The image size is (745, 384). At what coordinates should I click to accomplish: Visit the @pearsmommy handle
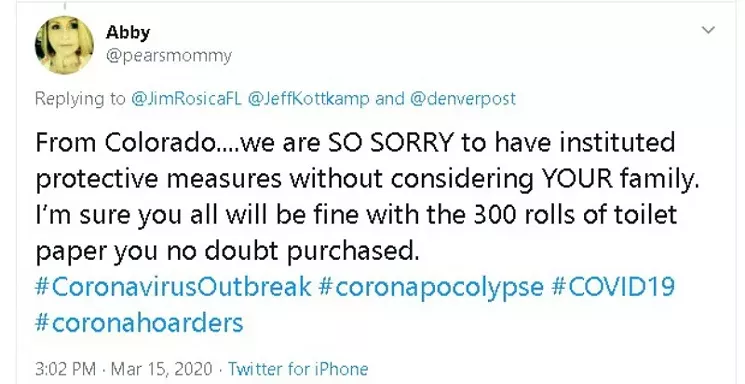pyautogui.click(x=169, y=56)
